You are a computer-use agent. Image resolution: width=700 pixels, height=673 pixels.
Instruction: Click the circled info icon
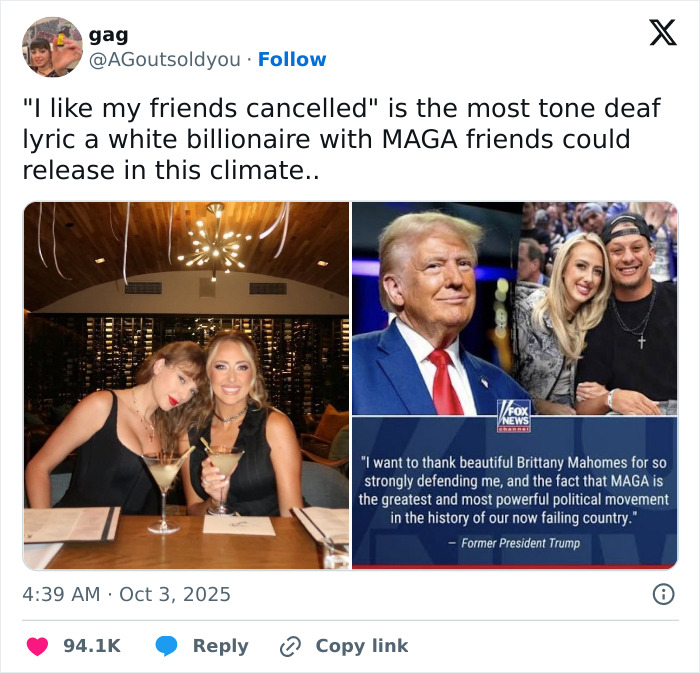click(662, 594)
